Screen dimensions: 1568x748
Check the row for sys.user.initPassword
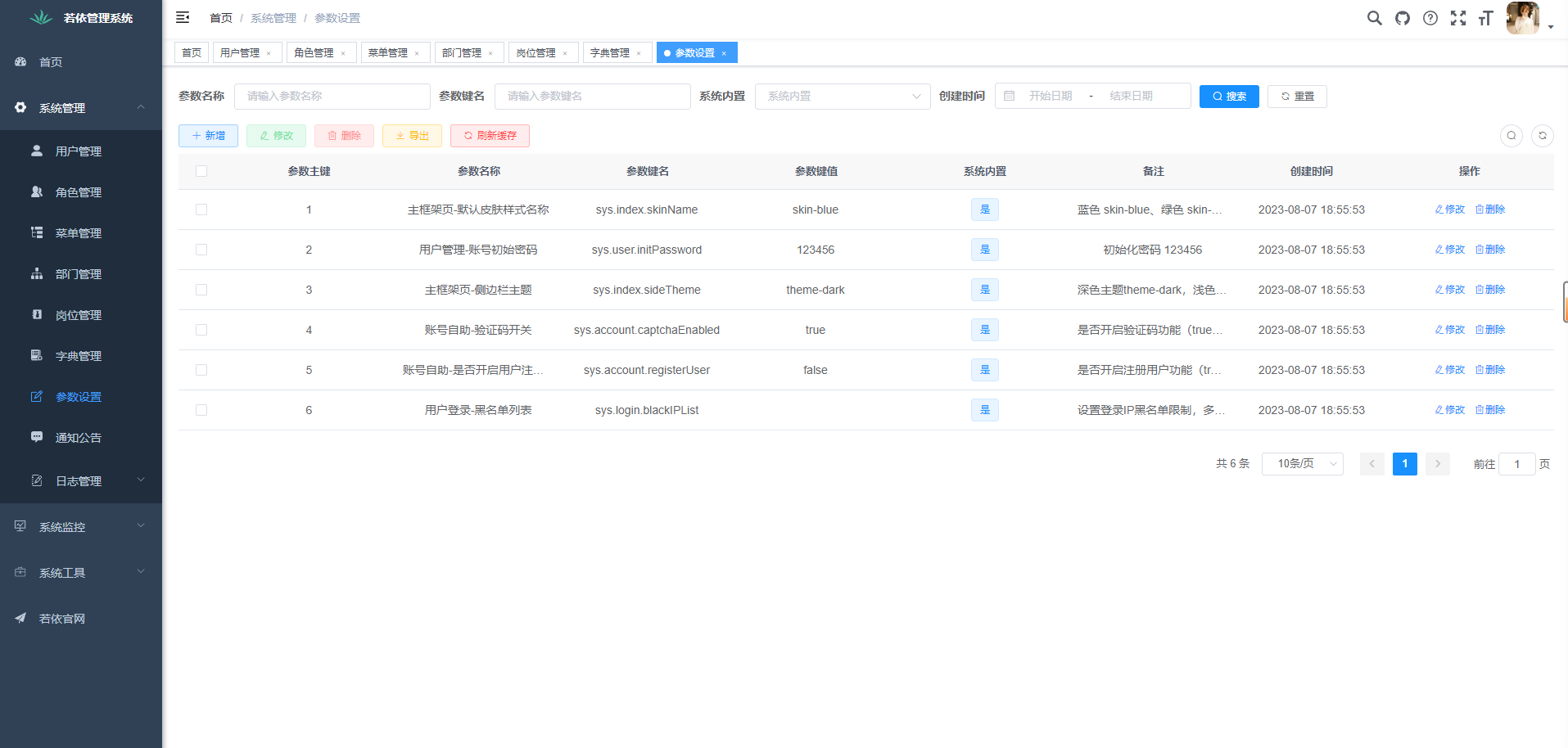tap(201, 250)
